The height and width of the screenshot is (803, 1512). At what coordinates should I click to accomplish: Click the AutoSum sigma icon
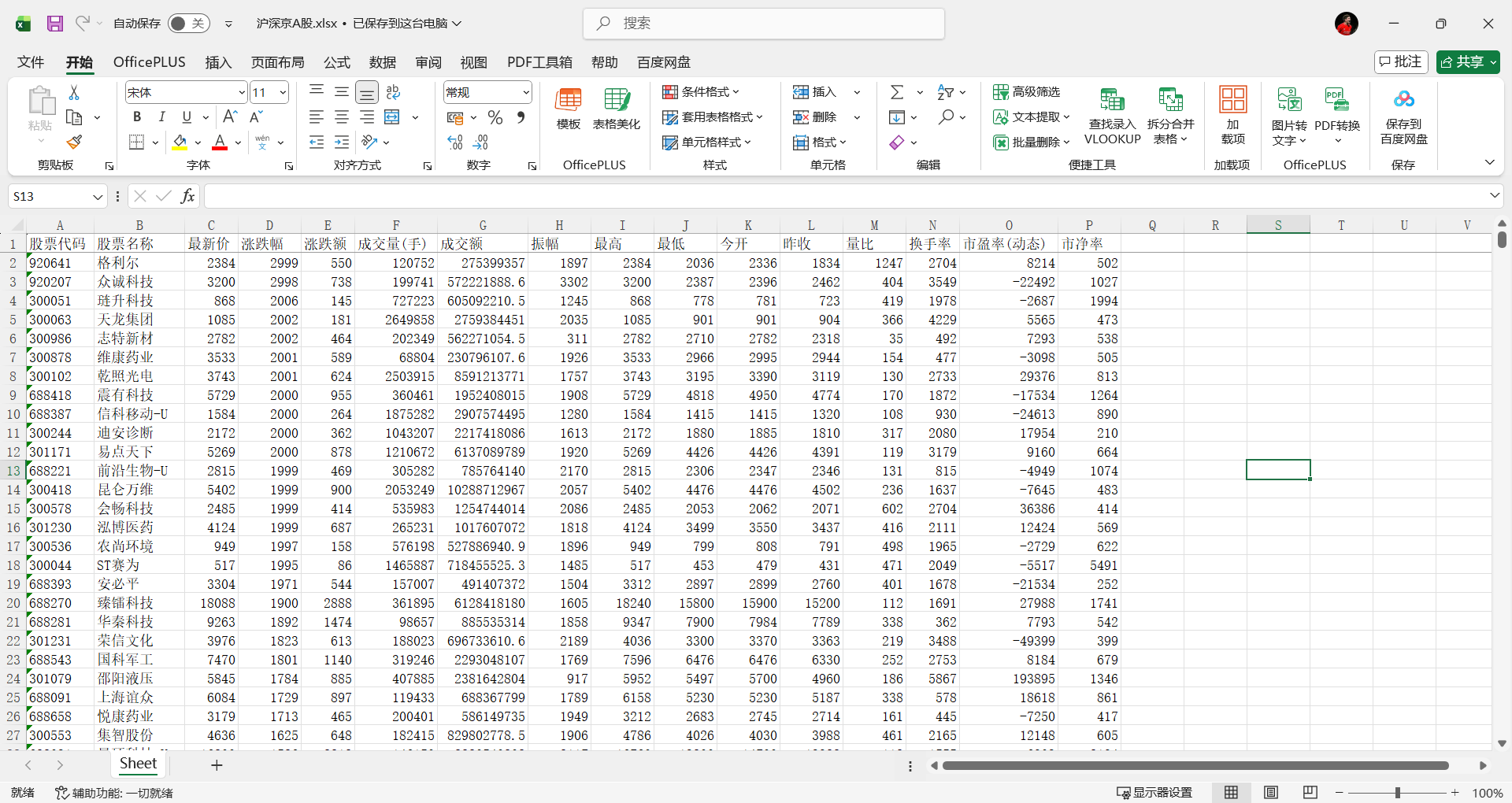click(x=897, y=92)
